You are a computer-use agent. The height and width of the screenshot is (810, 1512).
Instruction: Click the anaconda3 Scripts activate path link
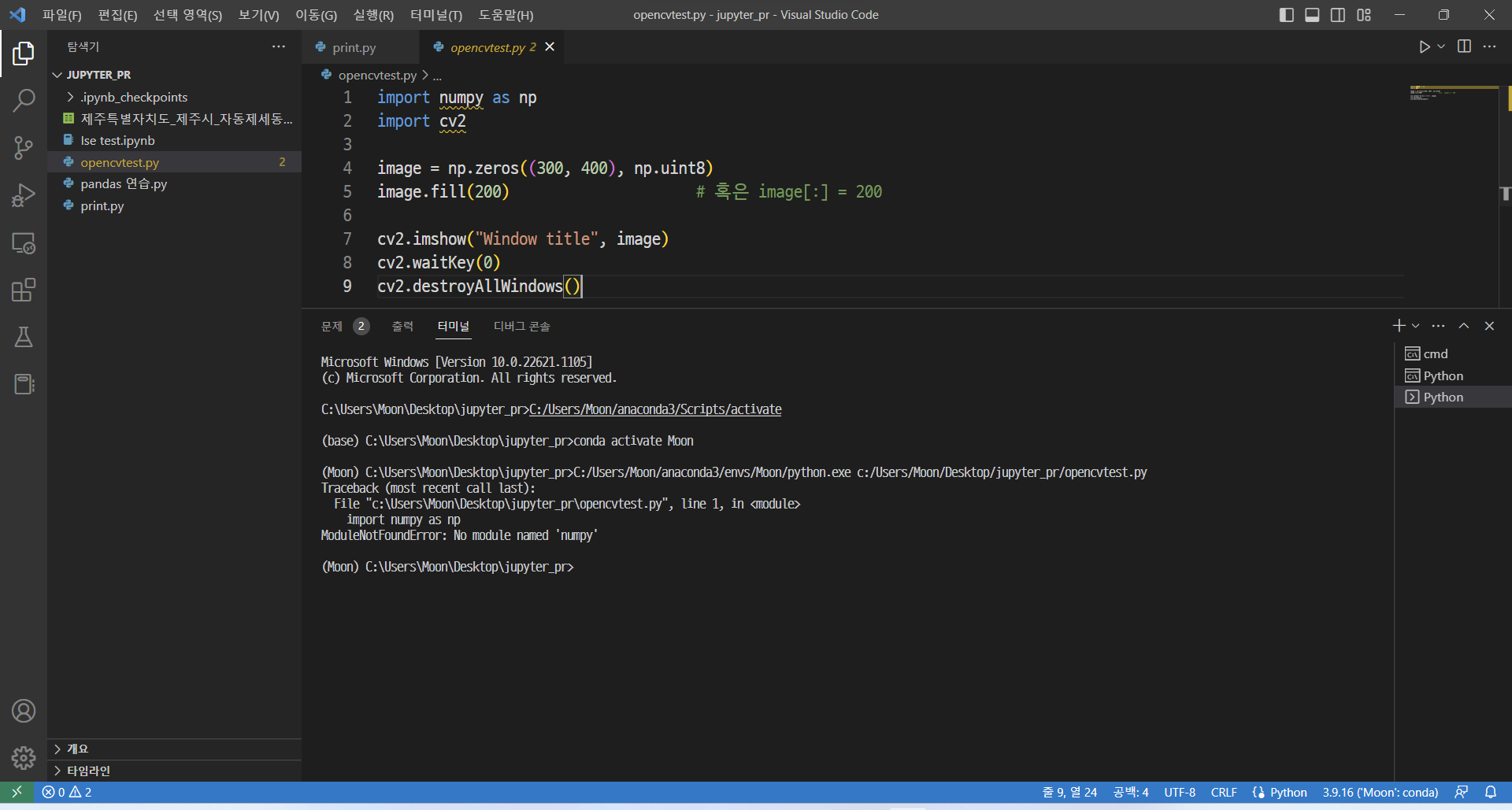[655, 409]
